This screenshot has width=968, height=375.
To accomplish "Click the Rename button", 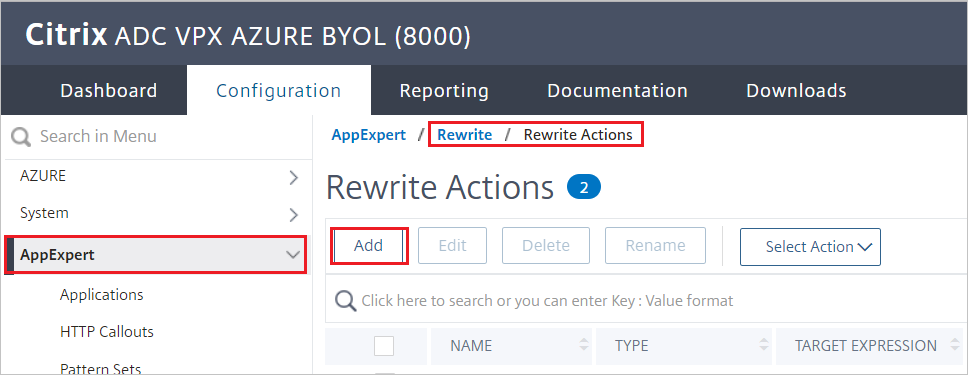I will [x=656, y=245].
